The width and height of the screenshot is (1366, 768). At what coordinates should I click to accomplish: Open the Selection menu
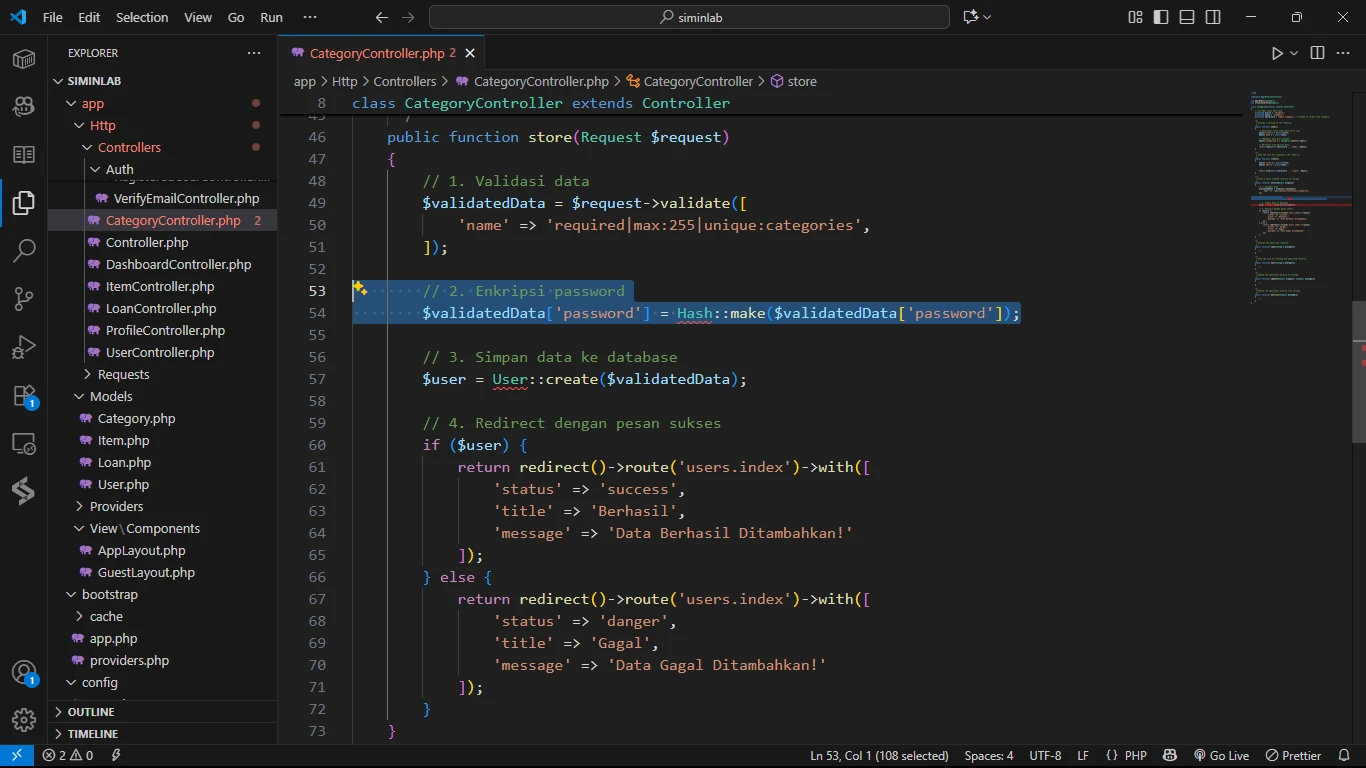(142, 17)
